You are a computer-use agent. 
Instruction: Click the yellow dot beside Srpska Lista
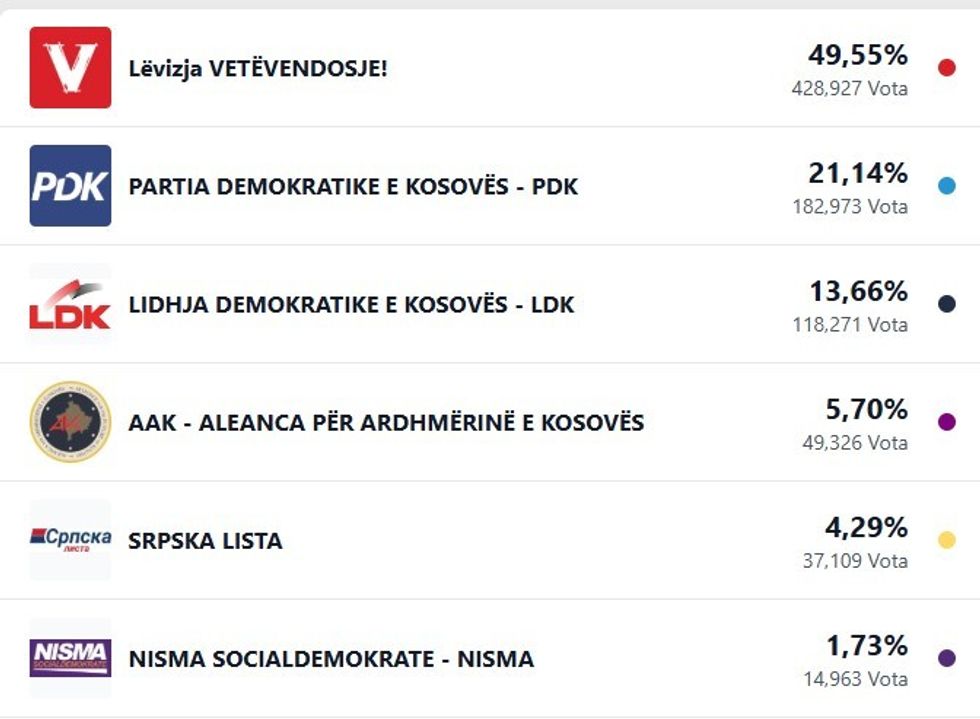[x=946, y=540]
